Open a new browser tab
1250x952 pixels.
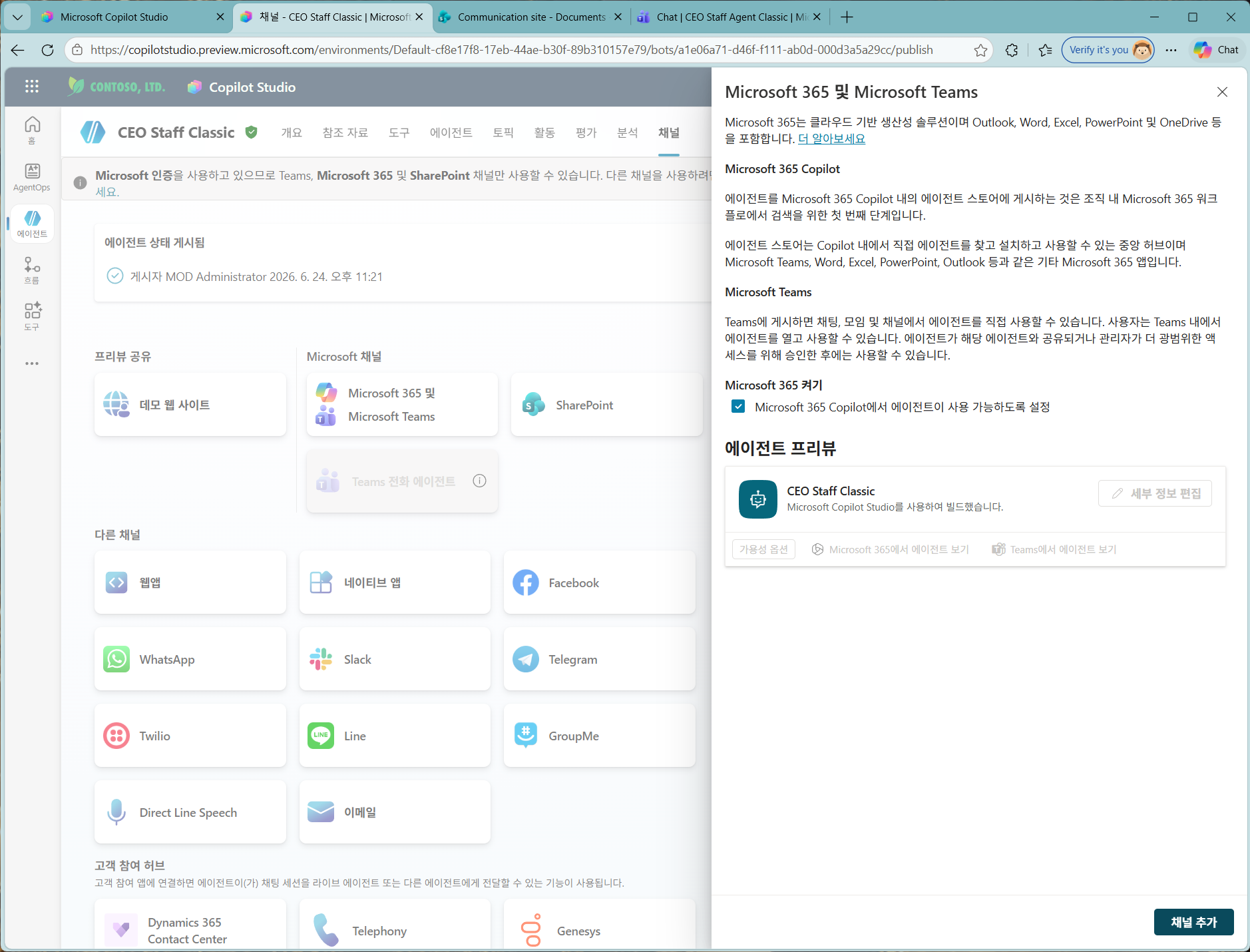[847, 17]
